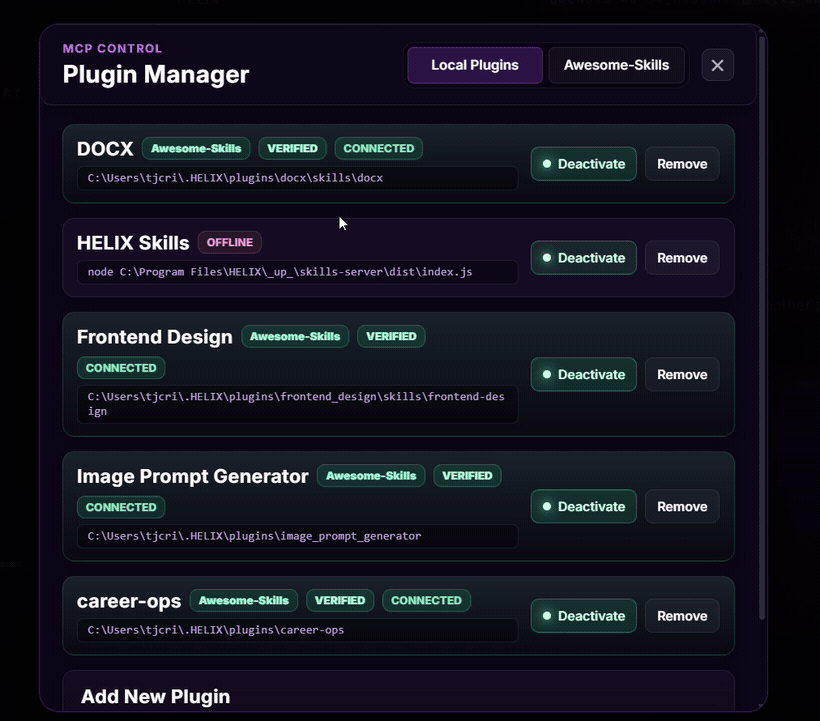Screen dimensions: 820x721
Task: Click the plugin list vertical scrollbar
Action: pos(762,328)
